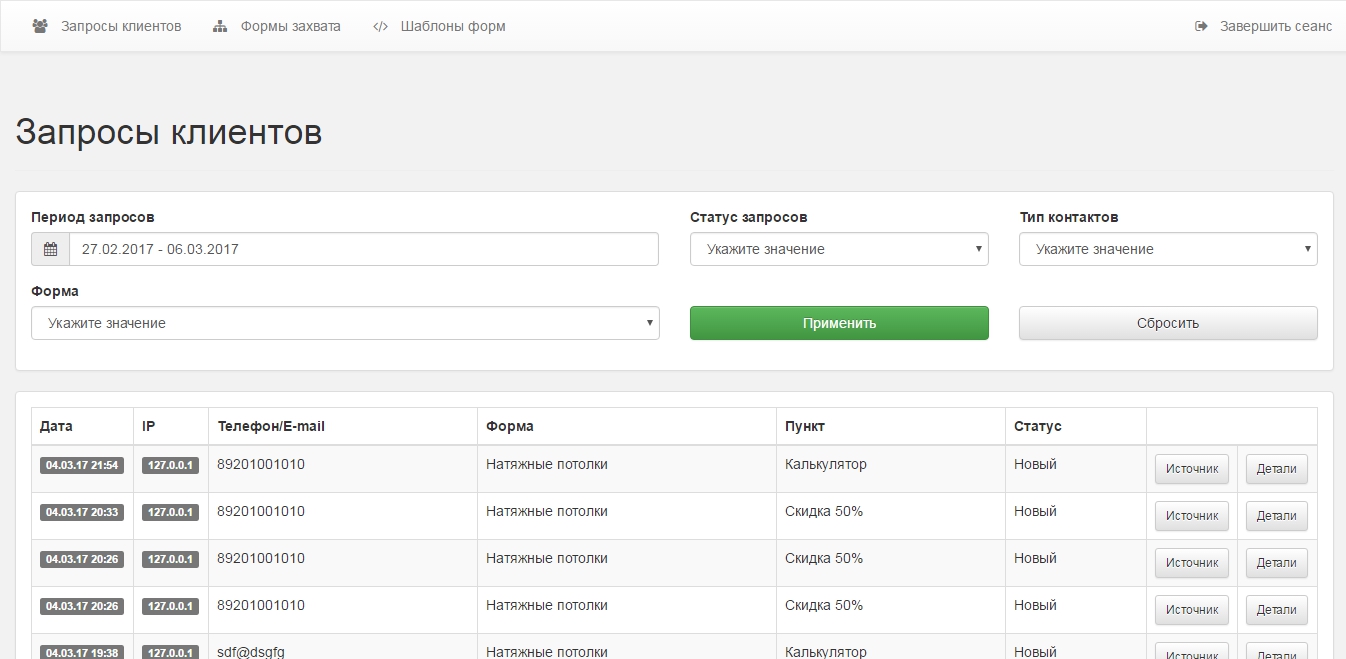Click the calendar icon in period field

coord(50,249)
